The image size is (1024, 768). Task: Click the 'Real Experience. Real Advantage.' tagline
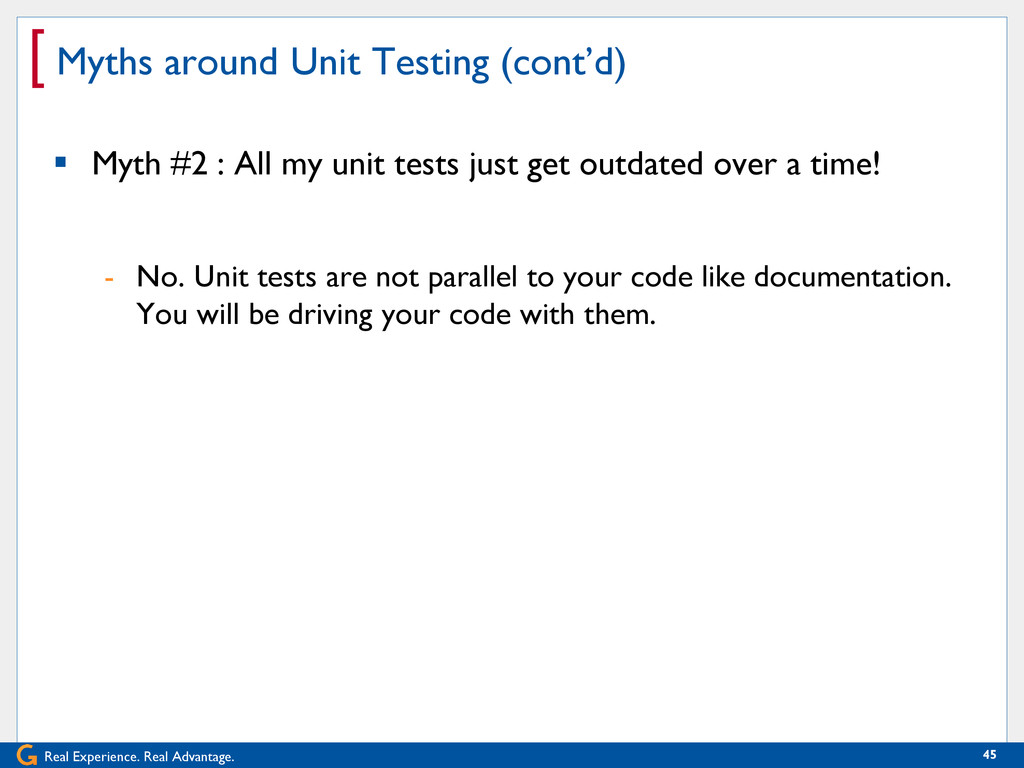click(x=139, y=757)
